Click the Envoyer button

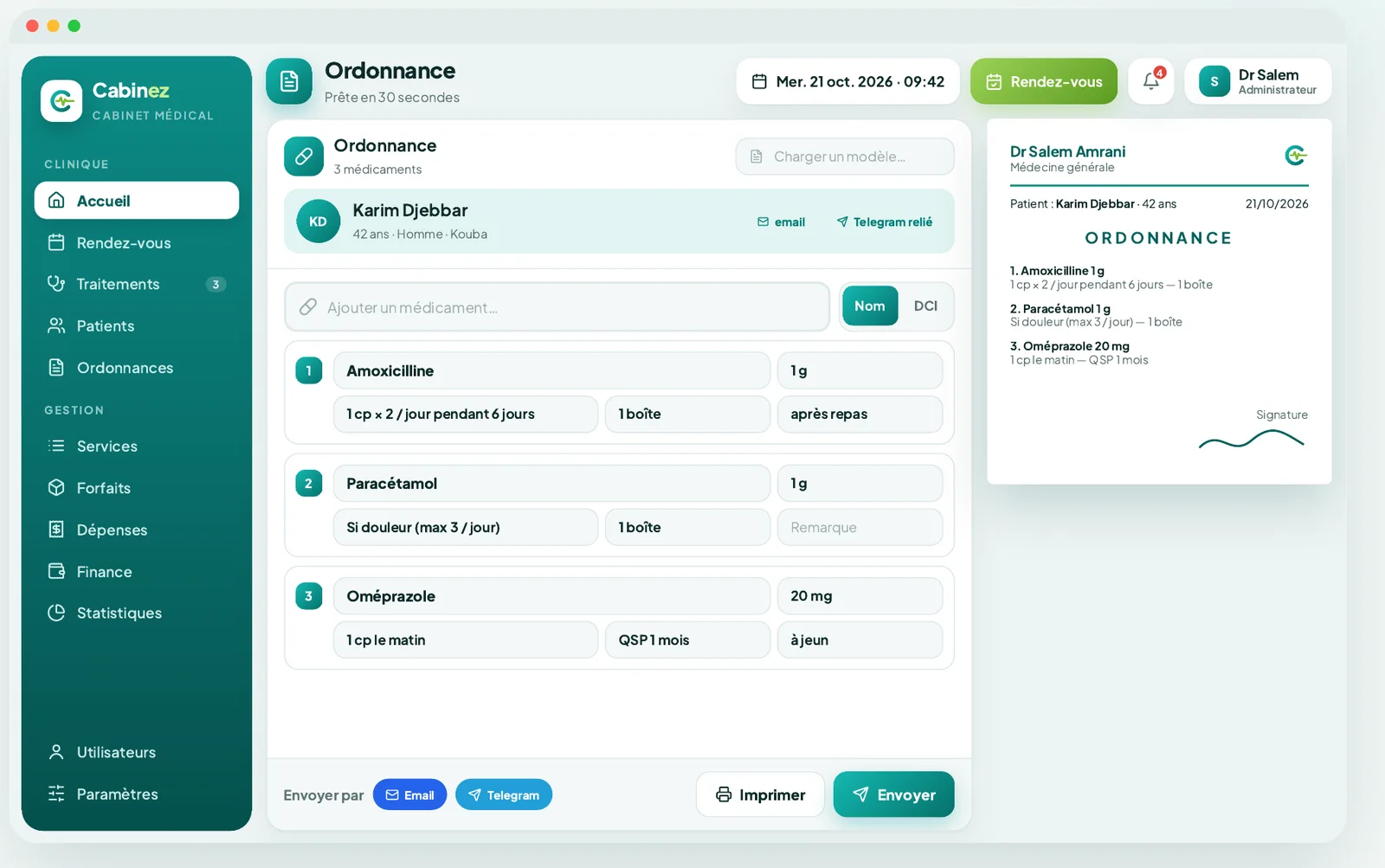[x=894, y=794]
